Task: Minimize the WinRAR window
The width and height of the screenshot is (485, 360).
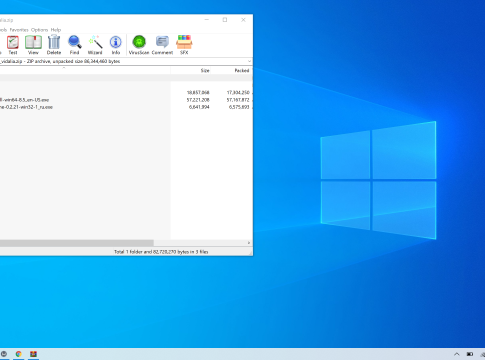Action: pos(207,20)
